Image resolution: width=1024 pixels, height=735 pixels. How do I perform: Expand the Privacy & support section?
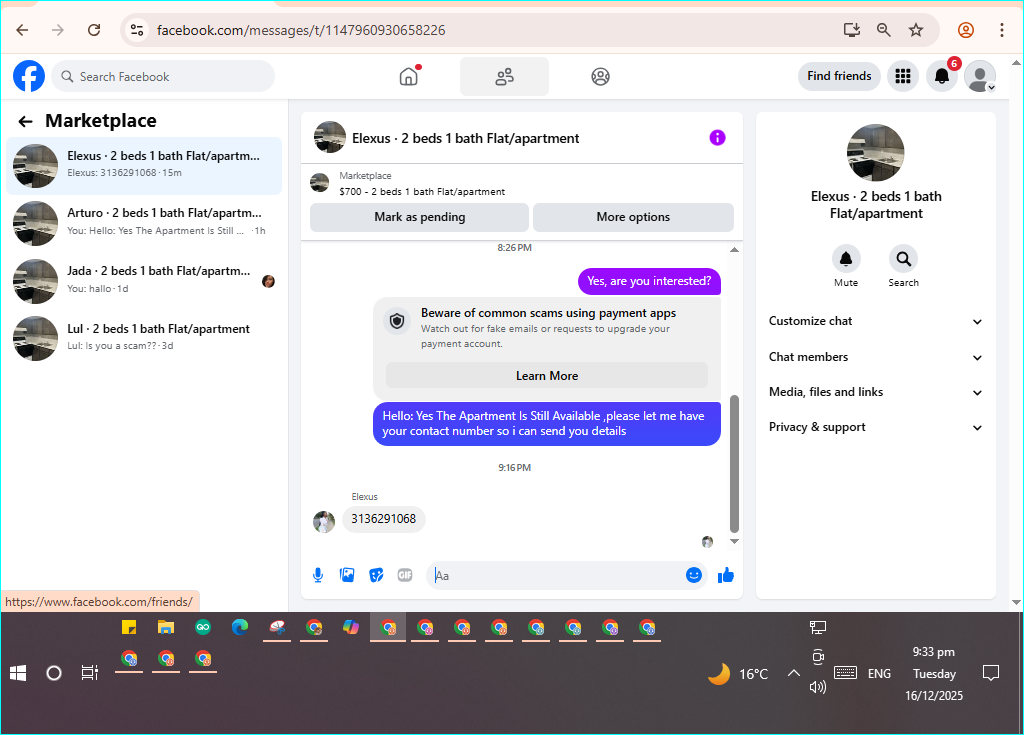point(875,427)
